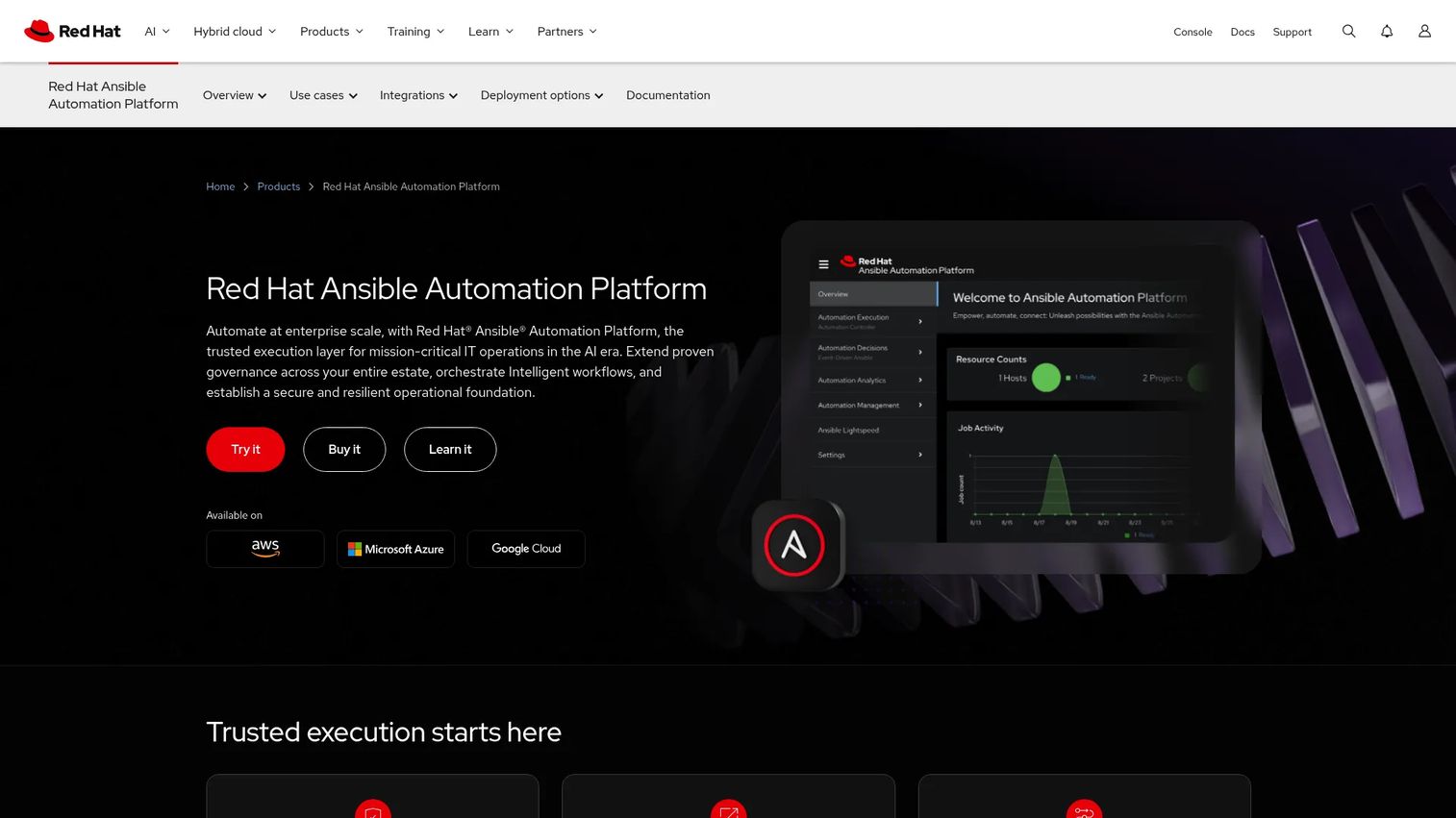Click the green Hosts circle in preview
Image resolution: width=1456 pixels, height=818 pixels.
tap(1045, 378)
